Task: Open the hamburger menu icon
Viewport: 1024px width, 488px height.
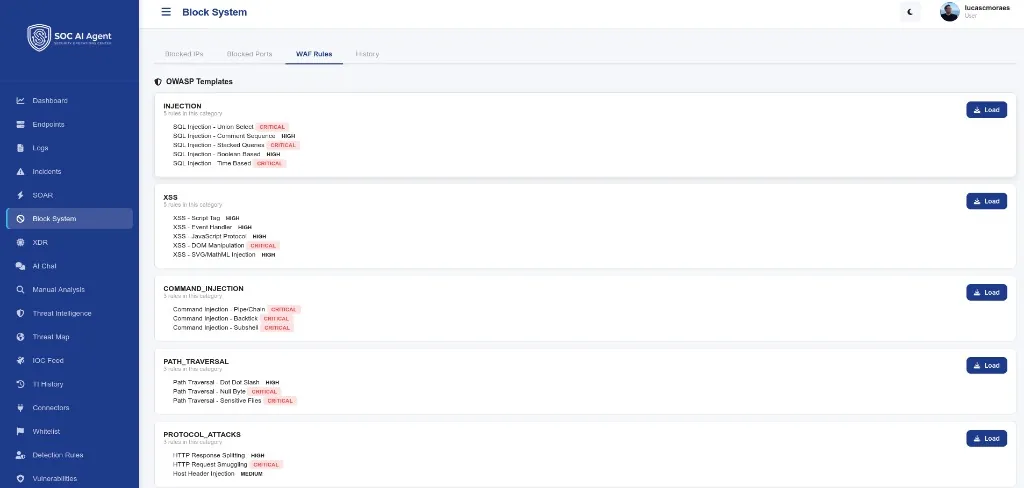Action: 166,12
